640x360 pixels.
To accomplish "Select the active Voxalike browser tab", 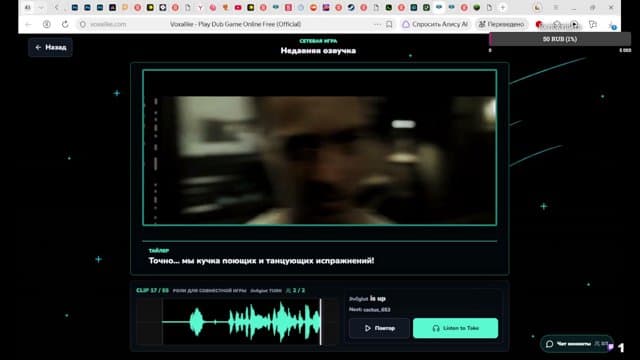I will pos(439,7).
